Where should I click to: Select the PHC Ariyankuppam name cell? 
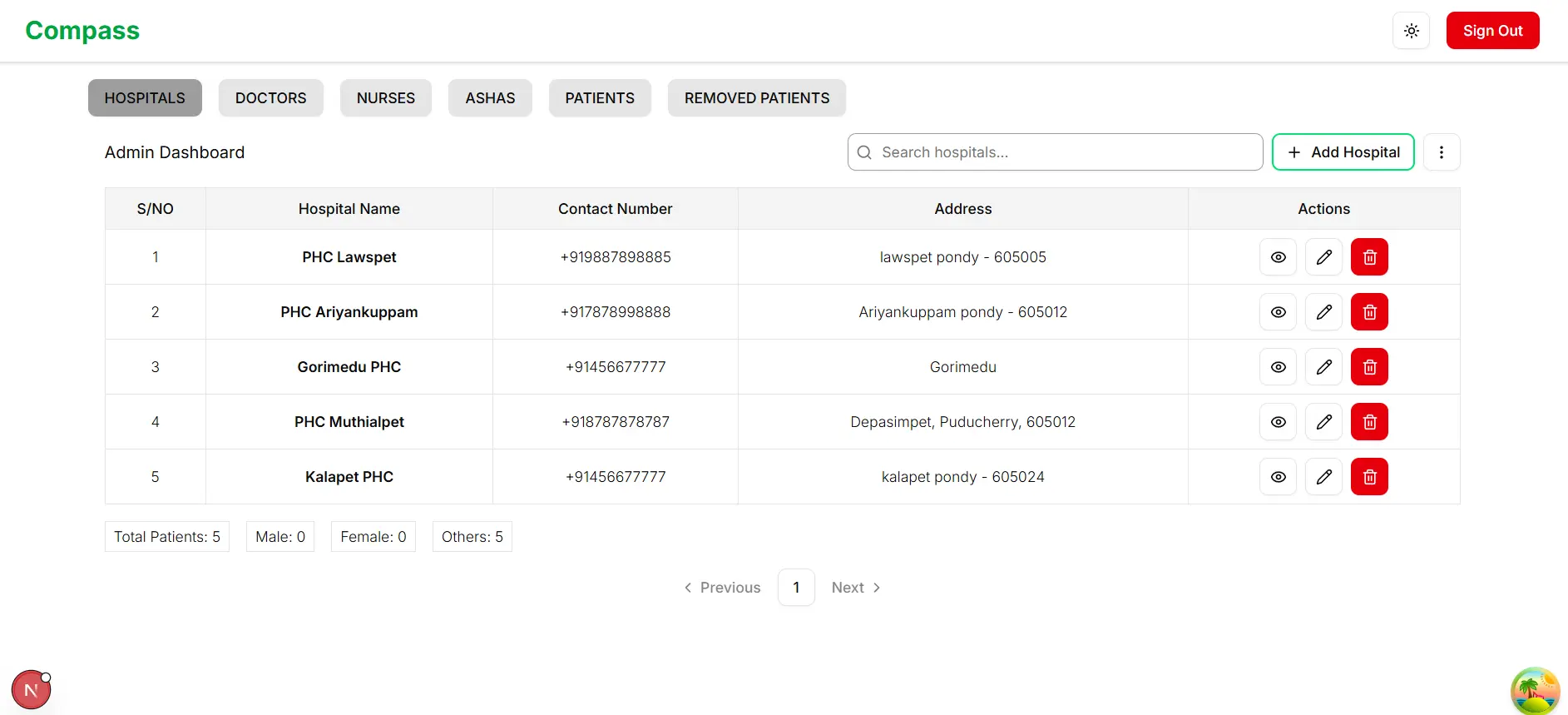pos(349,312)
